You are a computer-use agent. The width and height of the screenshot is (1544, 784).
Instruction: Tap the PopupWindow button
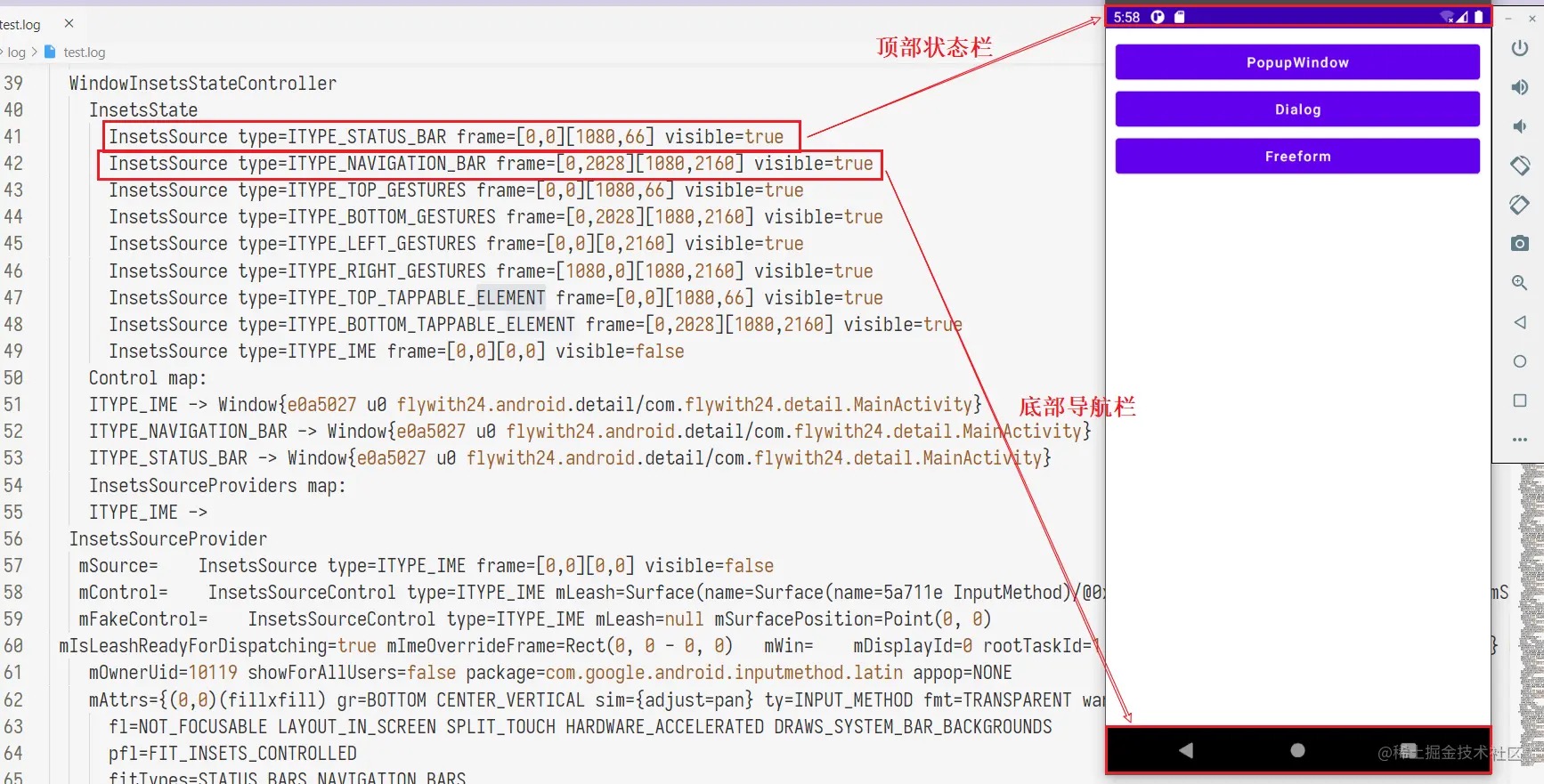click(1296, 62)
